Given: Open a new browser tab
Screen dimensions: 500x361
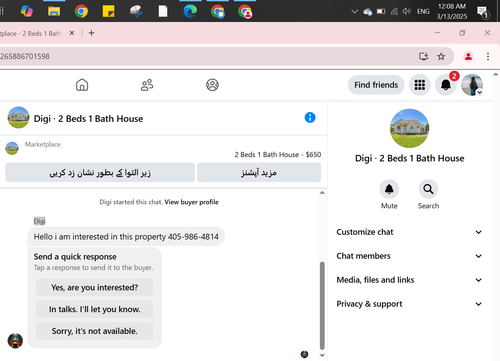Looking at the screenshot, I should (x=91, y=33).
